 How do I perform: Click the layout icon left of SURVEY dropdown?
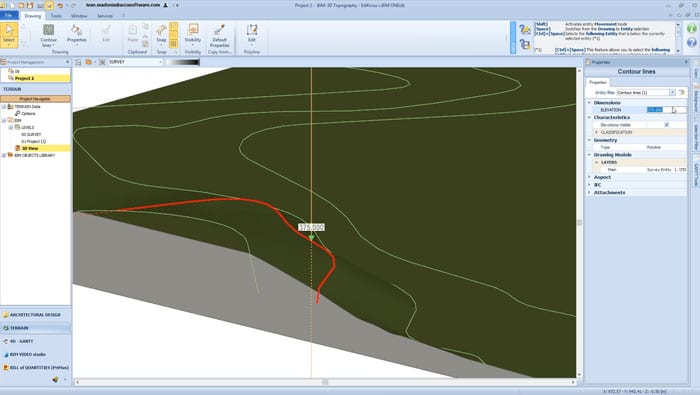(x=78, y=62)
